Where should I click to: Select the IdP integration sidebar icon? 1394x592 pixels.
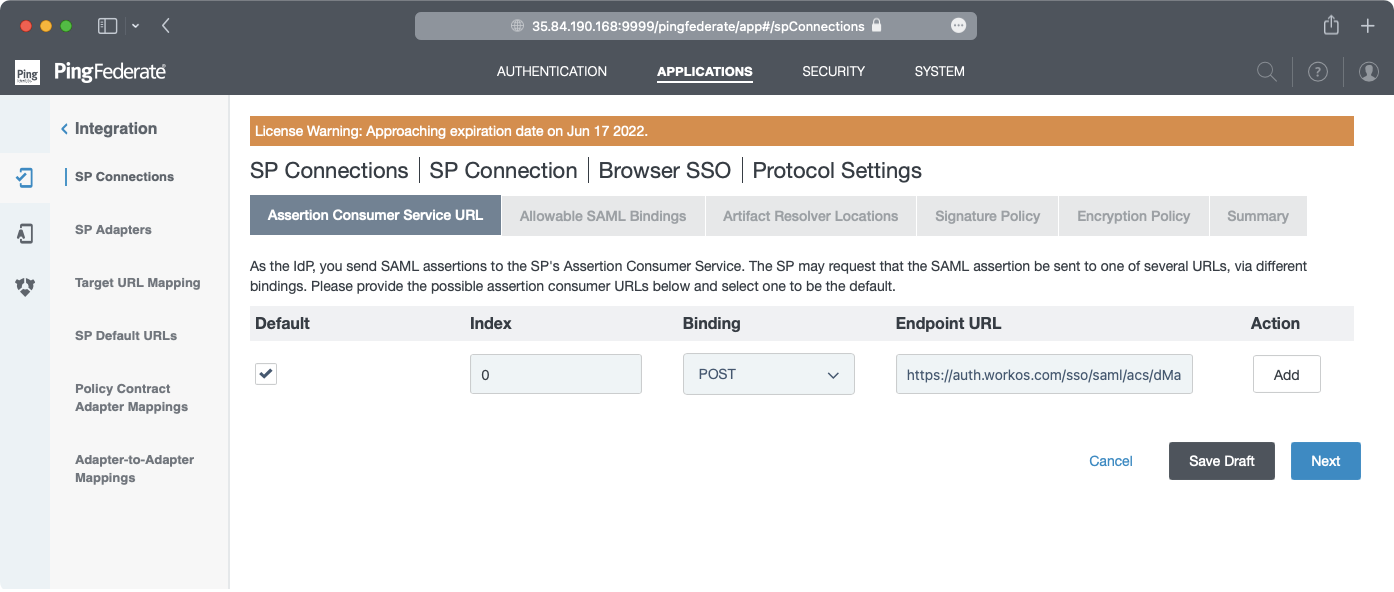click(25, 233)
